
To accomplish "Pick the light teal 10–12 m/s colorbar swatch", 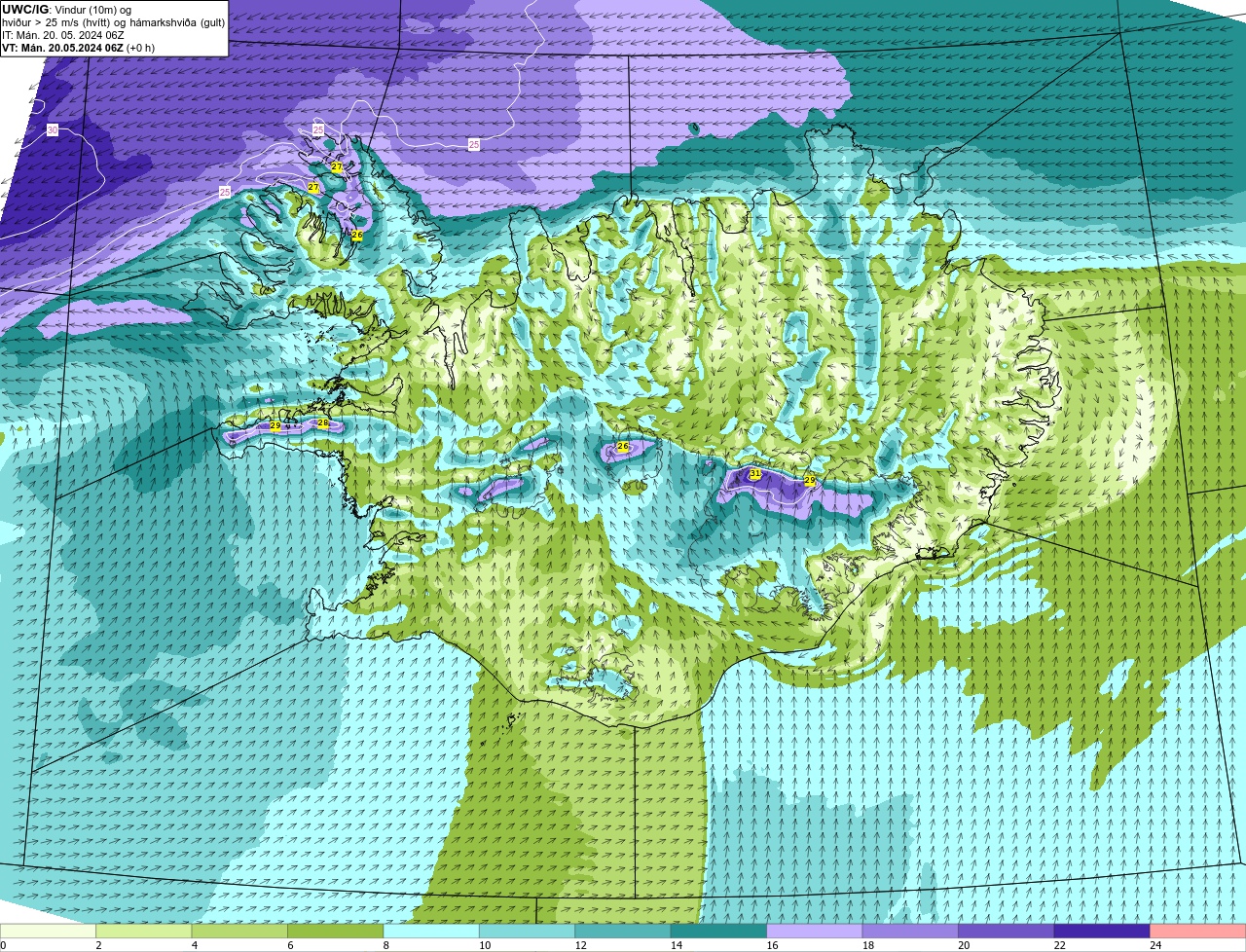I will 528,932.
